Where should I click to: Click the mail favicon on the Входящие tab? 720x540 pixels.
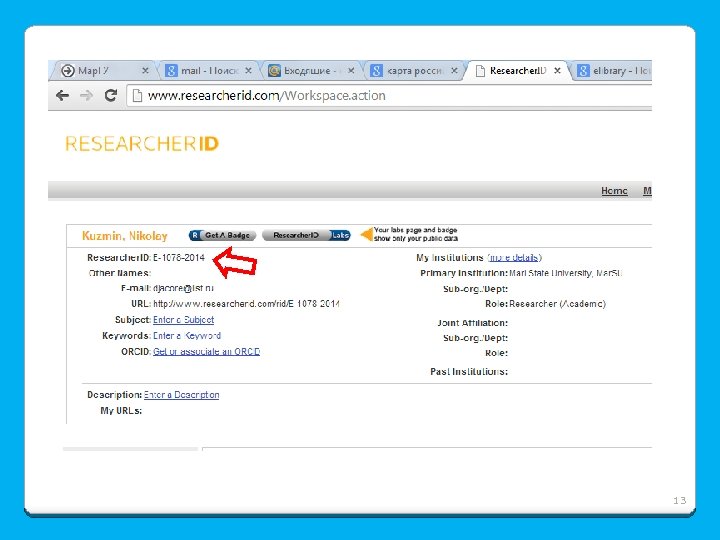point(274,71)
